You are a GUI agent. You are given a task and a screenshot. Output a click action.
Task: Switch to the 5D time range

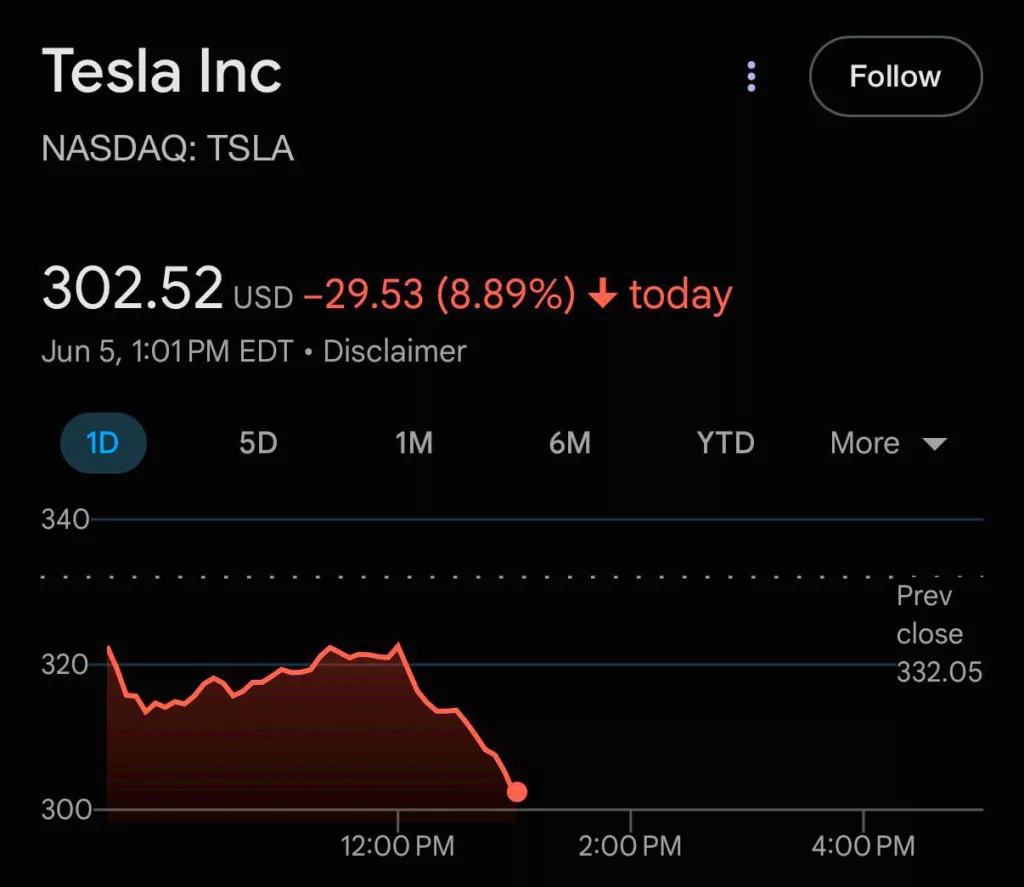tap(257, 443)
